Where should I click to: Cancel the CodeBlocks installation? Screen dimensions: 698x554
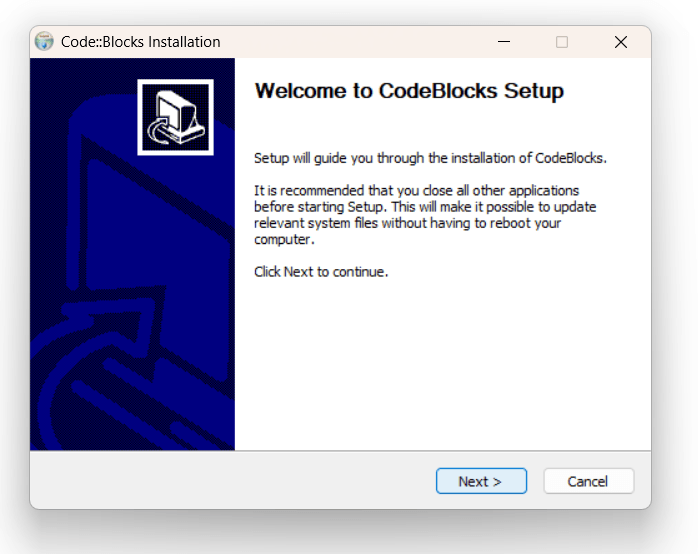click(588, 481)
